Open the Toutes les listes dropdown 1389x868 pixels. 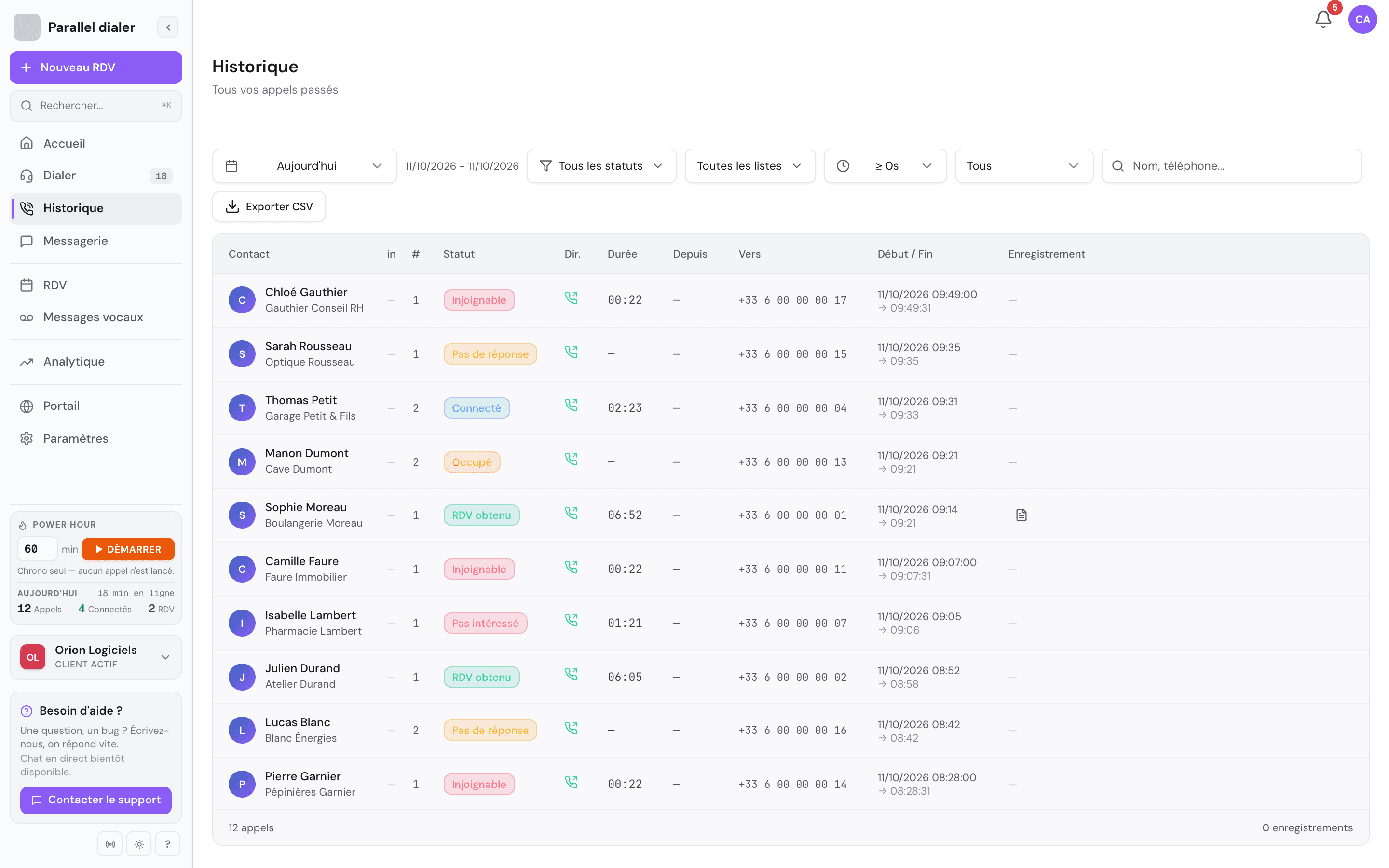pyautogui.click(x=750, y=166)
